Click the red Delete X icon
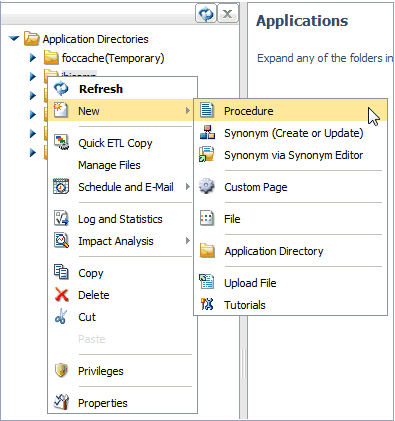This screenshot has width=395, height=421. (x=61, y=295)
